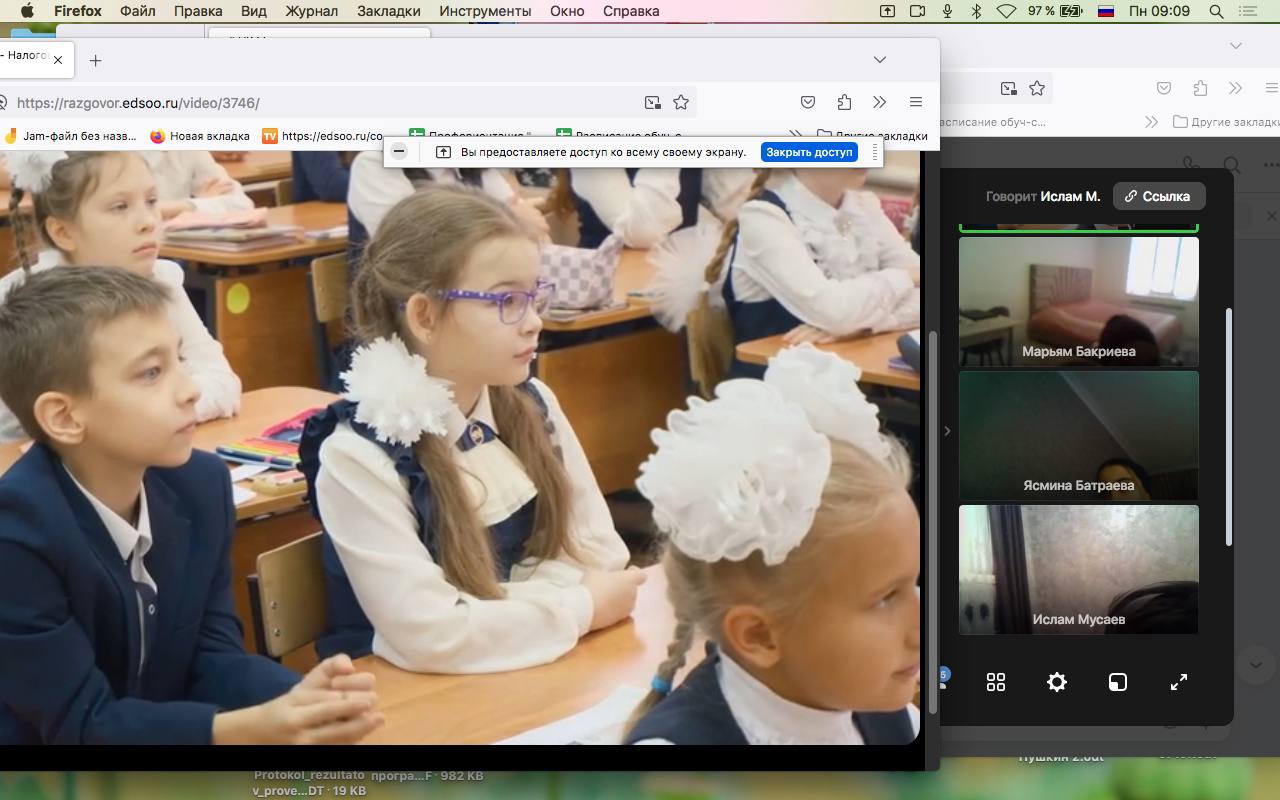
Task: Open the Firefox extensions puzzle icon
Action: pos(844,102)
